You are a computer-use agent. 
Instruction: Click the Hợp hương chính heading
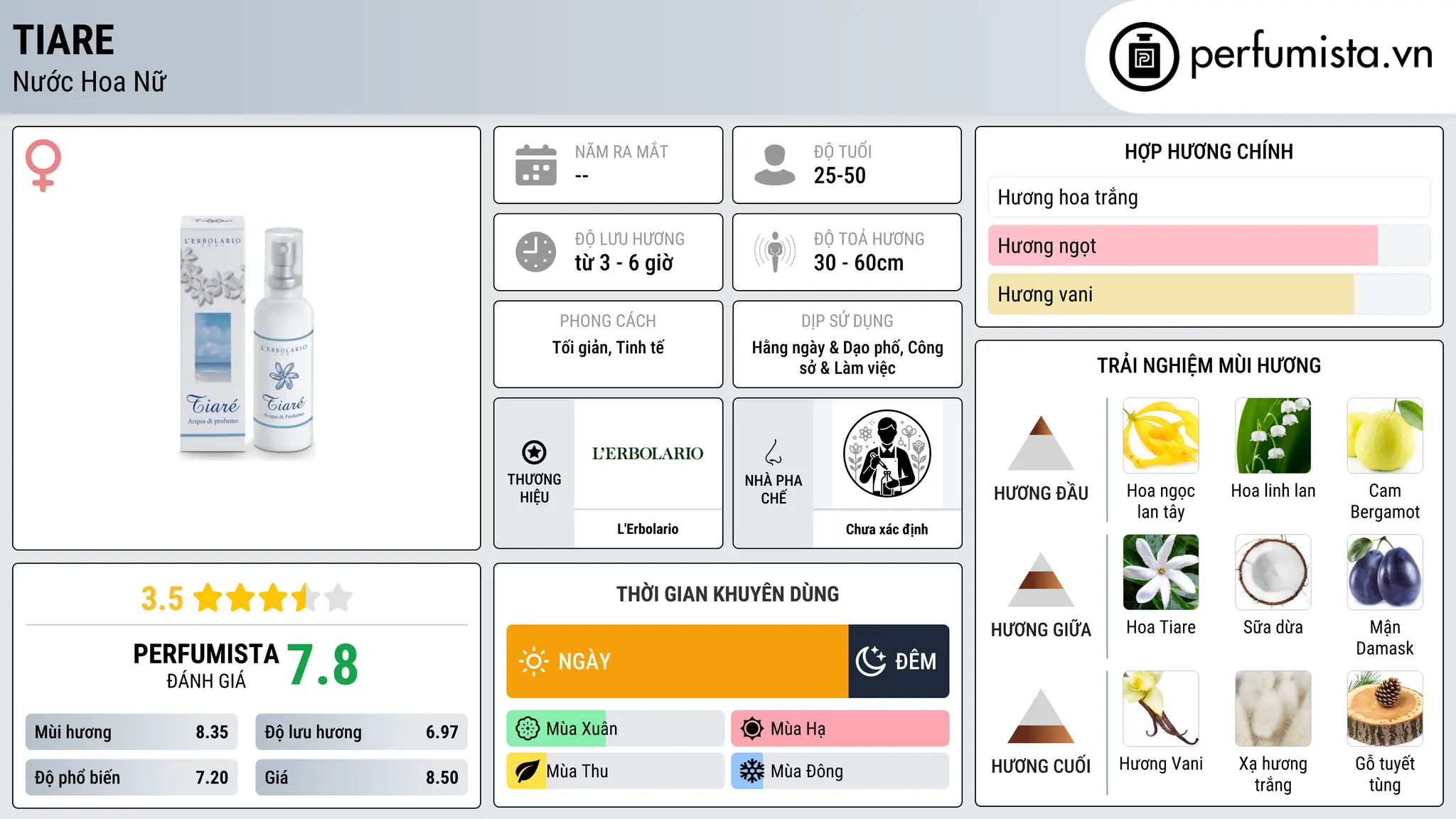(x=1209, y=151)
